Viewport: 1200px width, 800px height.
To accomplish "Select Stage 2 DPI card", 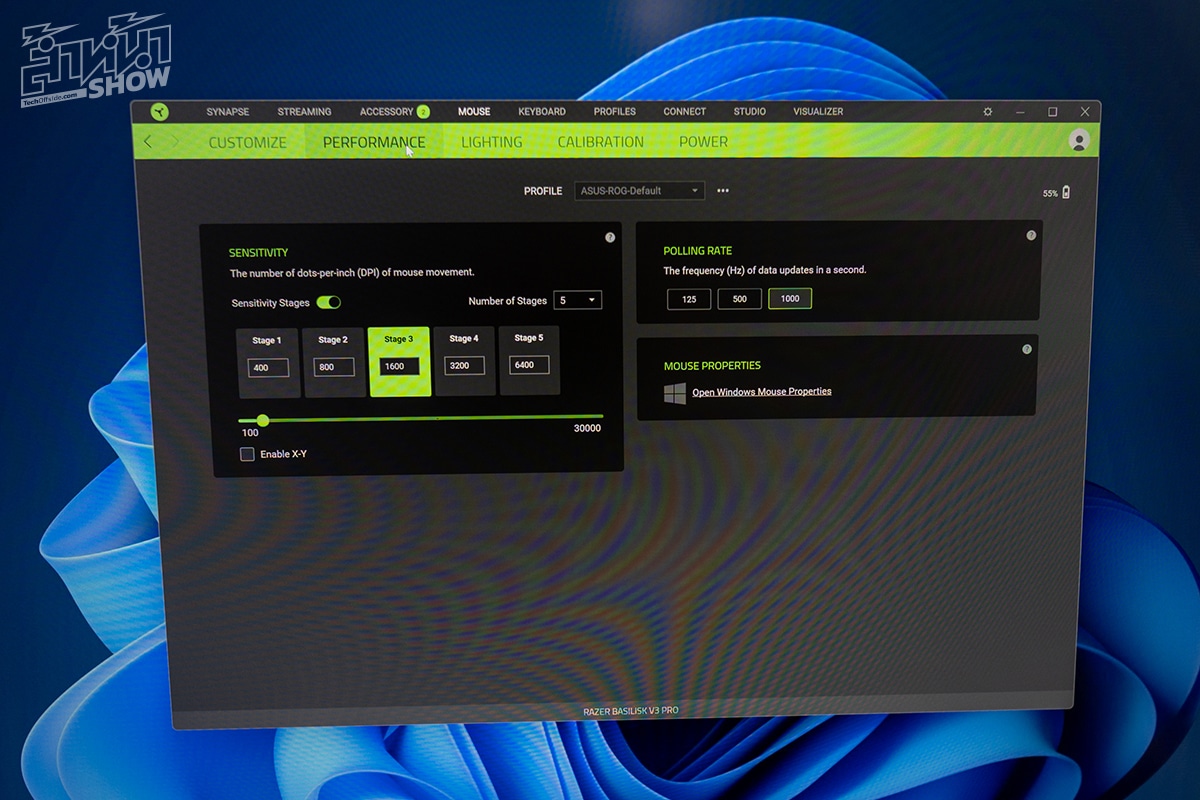I will 334,362.
